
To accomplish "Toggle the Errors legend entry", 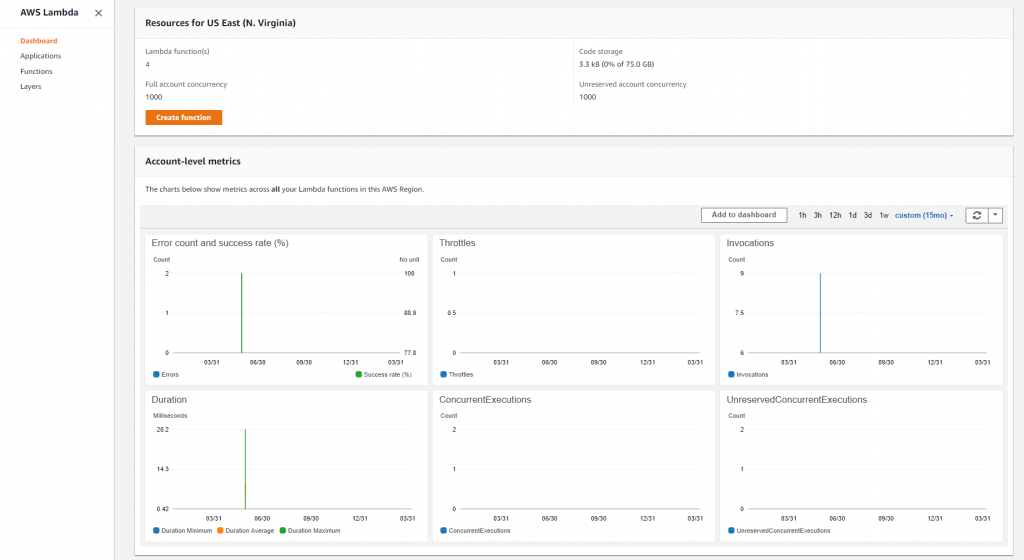I will click(x=166, y=375).
